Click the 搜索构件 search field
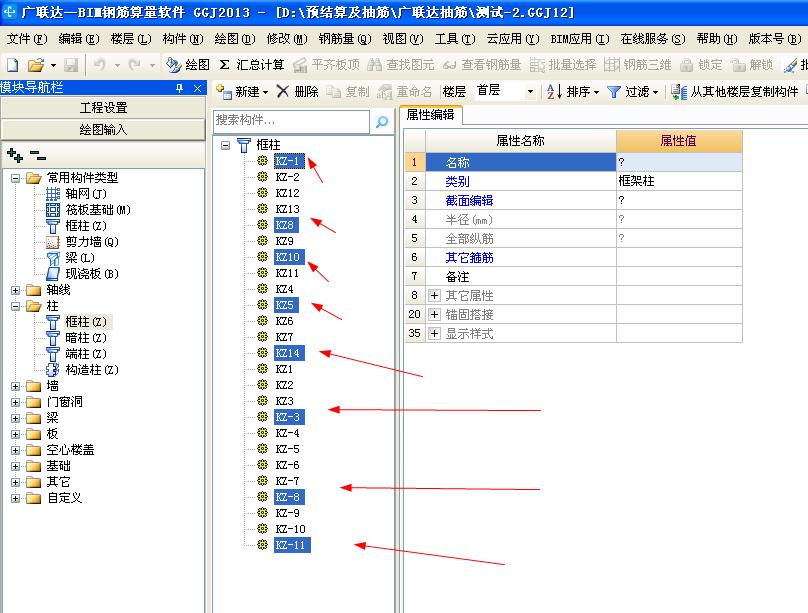808x613 pixels. click(x=291, y=122)
